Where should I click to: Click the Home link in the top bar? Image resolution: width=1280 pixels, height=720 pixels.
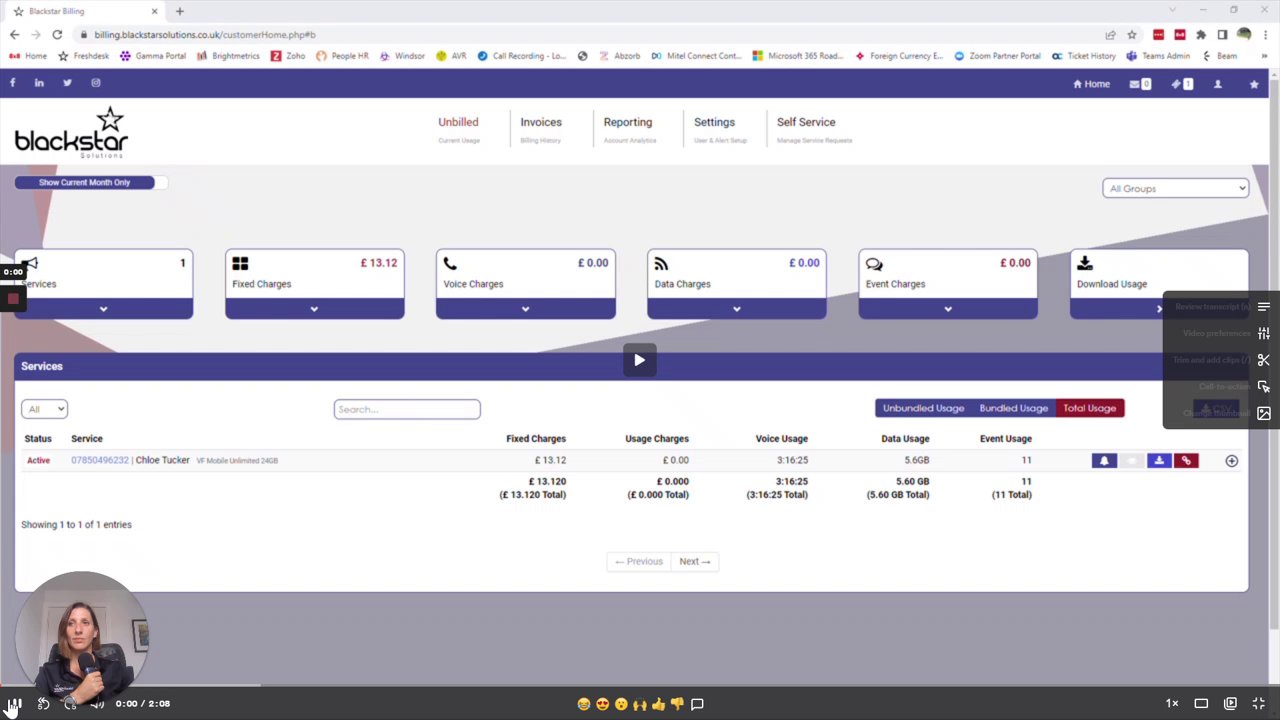(x=1091, y=84)
